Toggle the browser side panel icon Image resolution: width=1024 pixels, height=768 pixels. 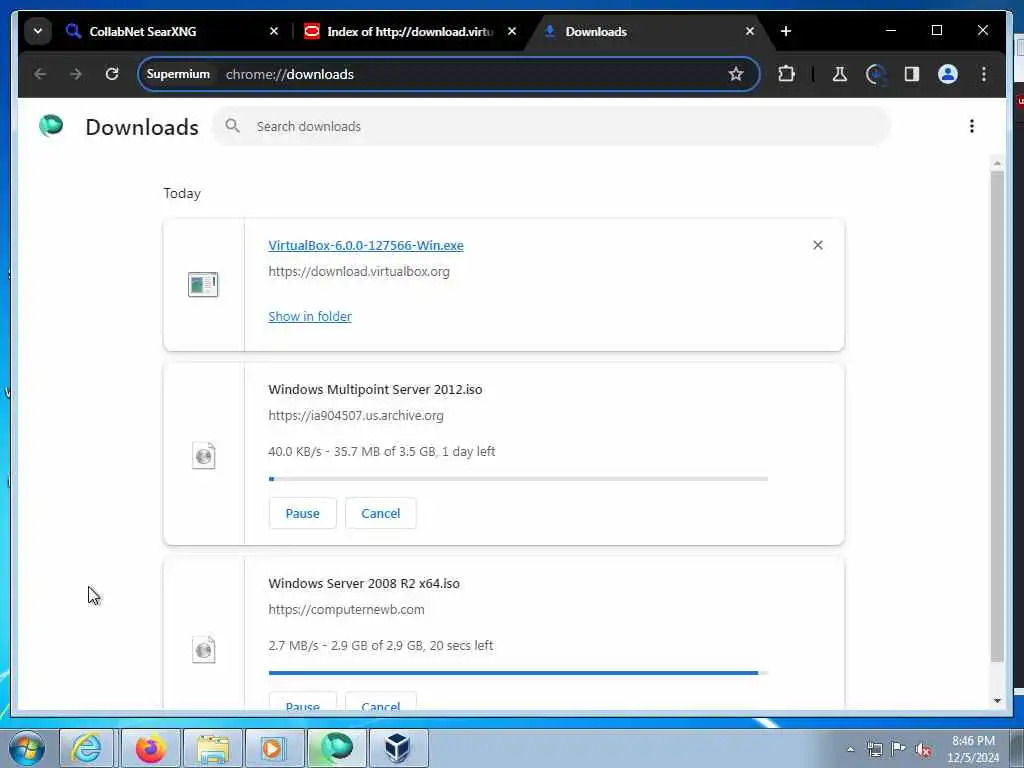[912, 74]
